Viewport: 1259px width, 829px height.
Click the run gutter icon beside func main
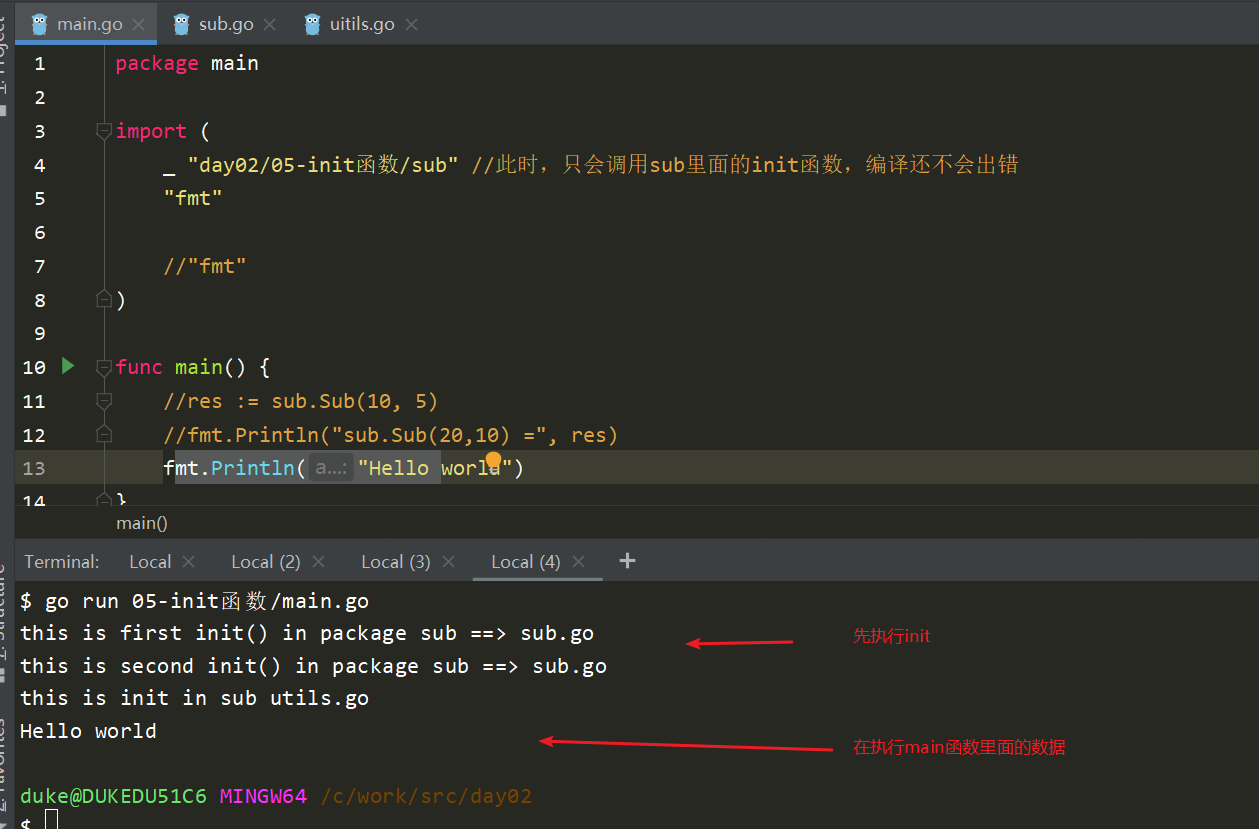[68, 366]
